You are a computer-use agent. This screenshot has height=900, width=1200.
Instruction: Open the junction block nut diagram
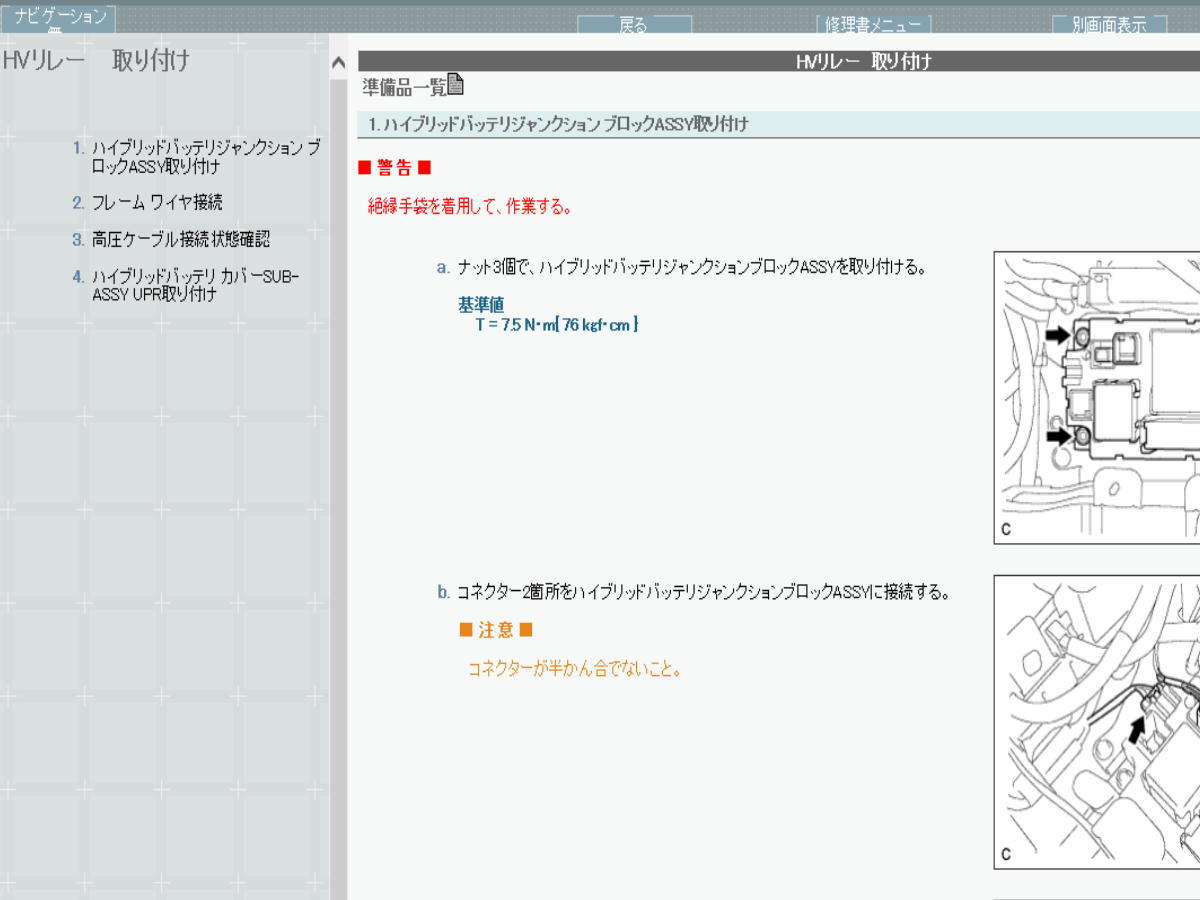[1096, 397]
